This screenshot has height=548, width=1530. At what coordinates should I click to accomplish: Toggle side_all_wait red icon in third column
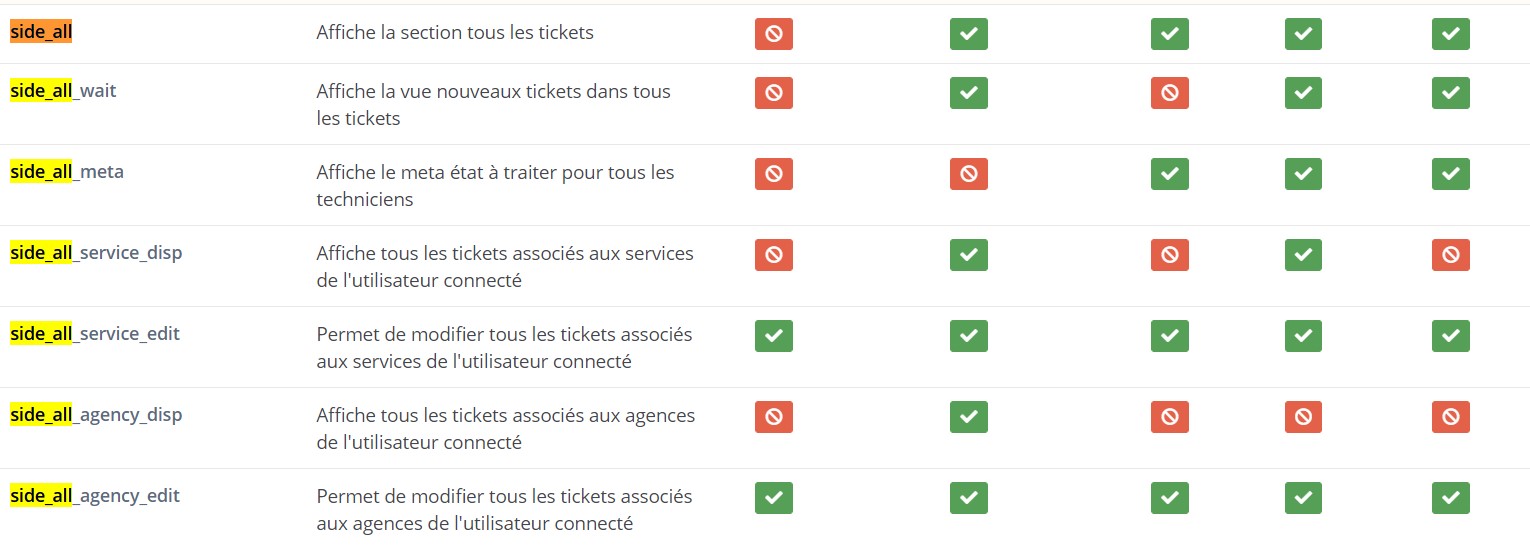click(1169, 93)
